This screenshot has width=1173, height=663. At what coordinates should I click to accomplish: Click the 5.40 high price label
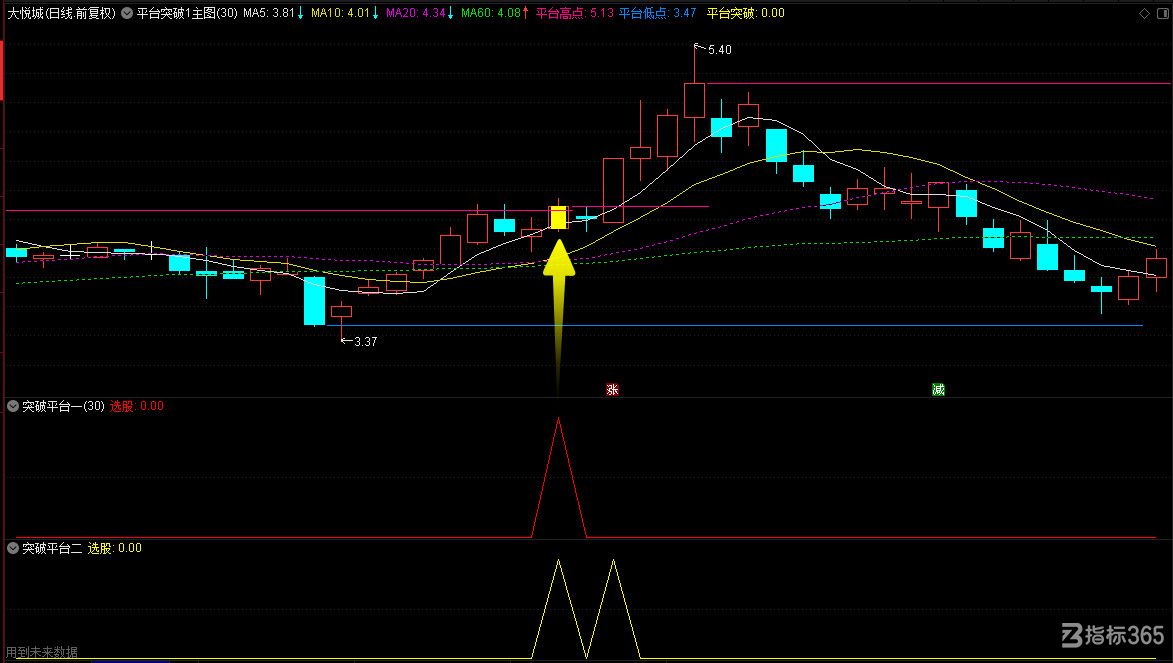(x=720, y=50)
